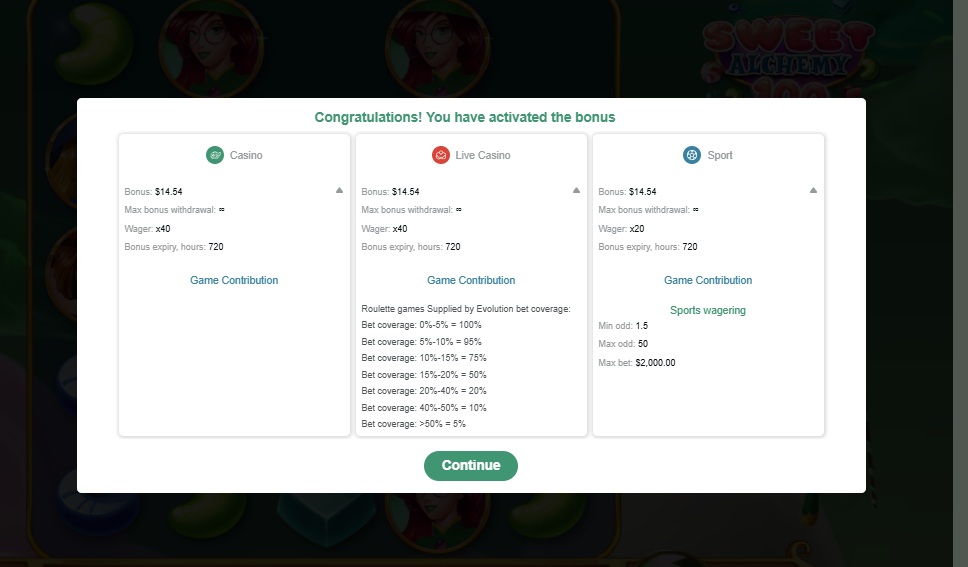Collapse the Sport bonus details arrow

[x=813, y=190]
